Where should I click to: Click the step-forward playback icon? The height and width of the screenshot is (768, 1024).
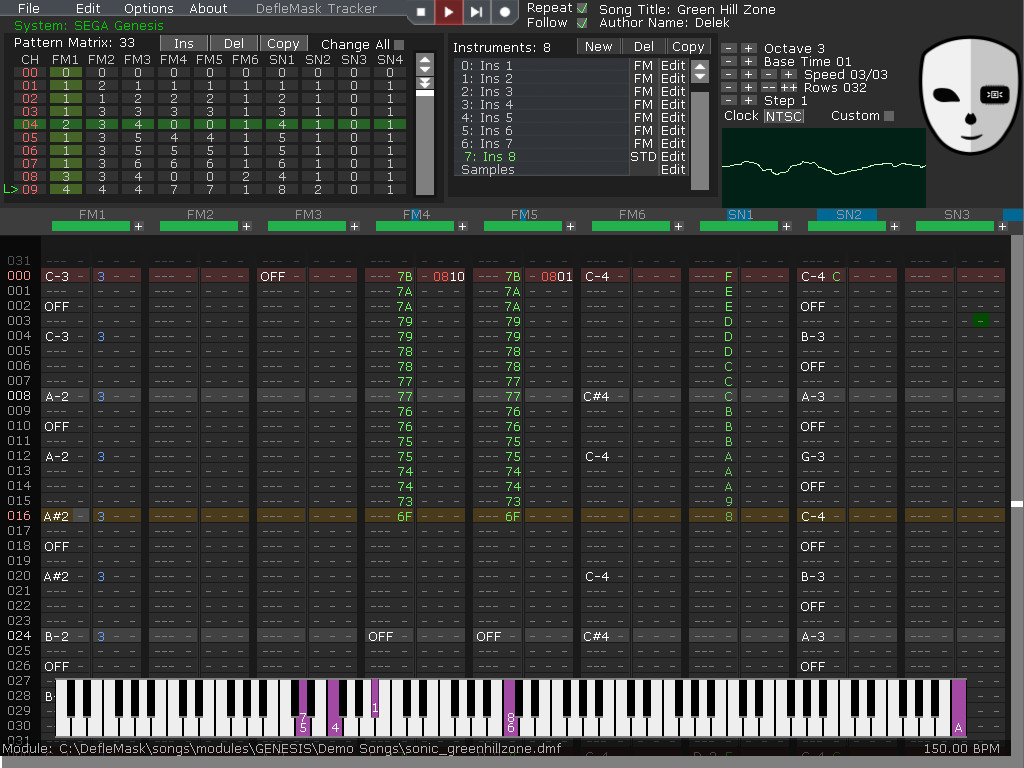point(477,12)
